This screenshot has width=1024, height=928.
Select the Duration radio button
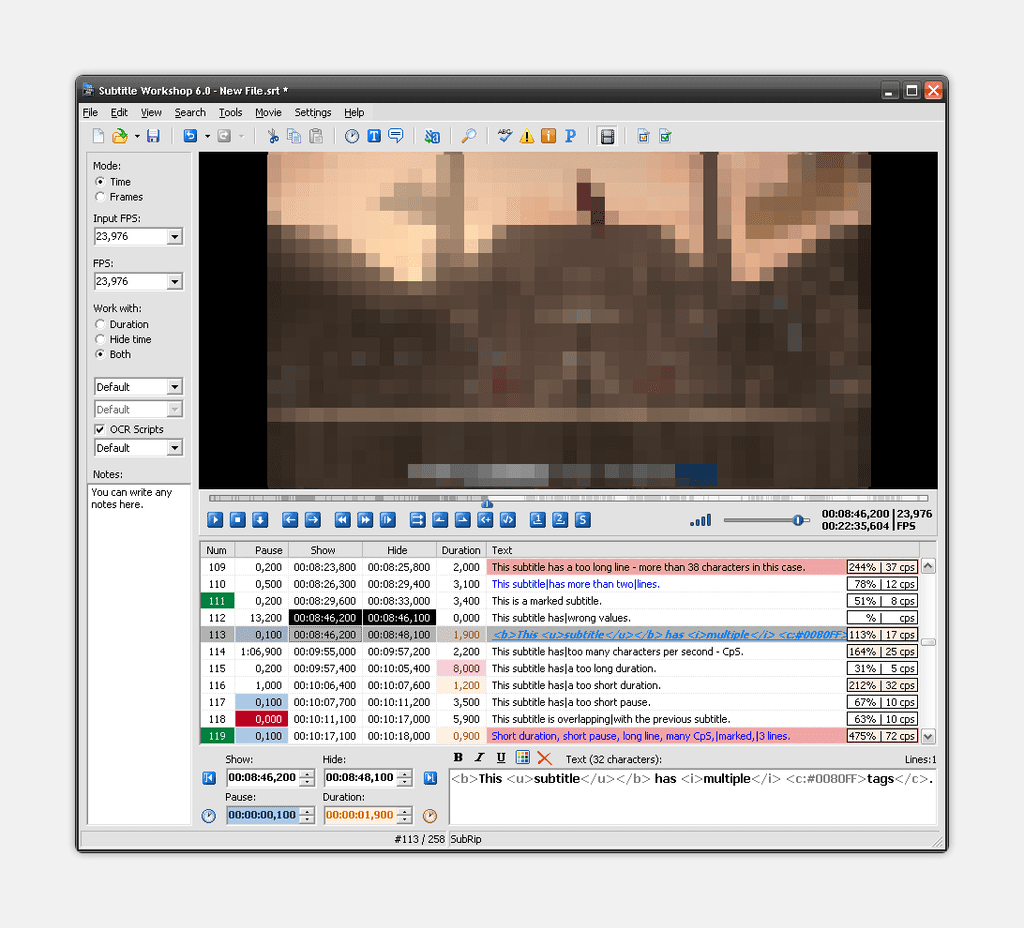[x=100, y=324]
